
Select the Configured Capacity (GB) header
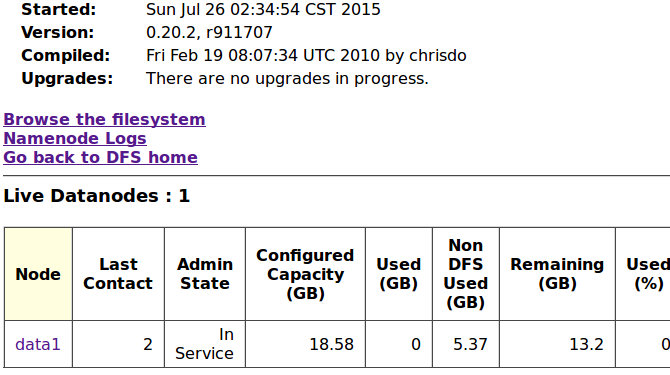[x=305, y=274]
